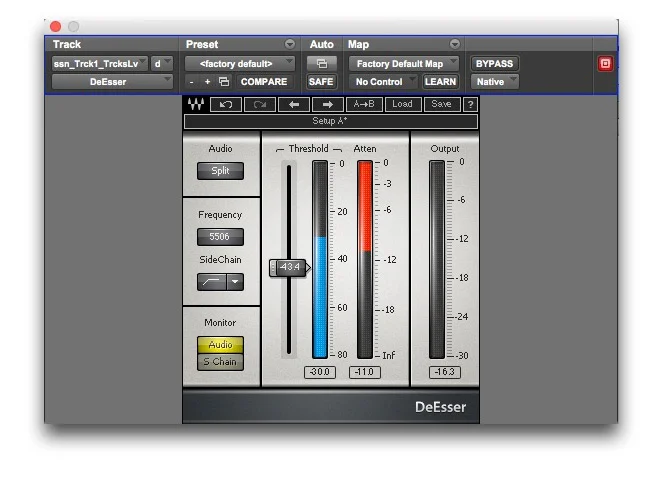The height and width of the screenshot is (481, 669).
Task: Save the current Waves preset
Action: point(442,104)
